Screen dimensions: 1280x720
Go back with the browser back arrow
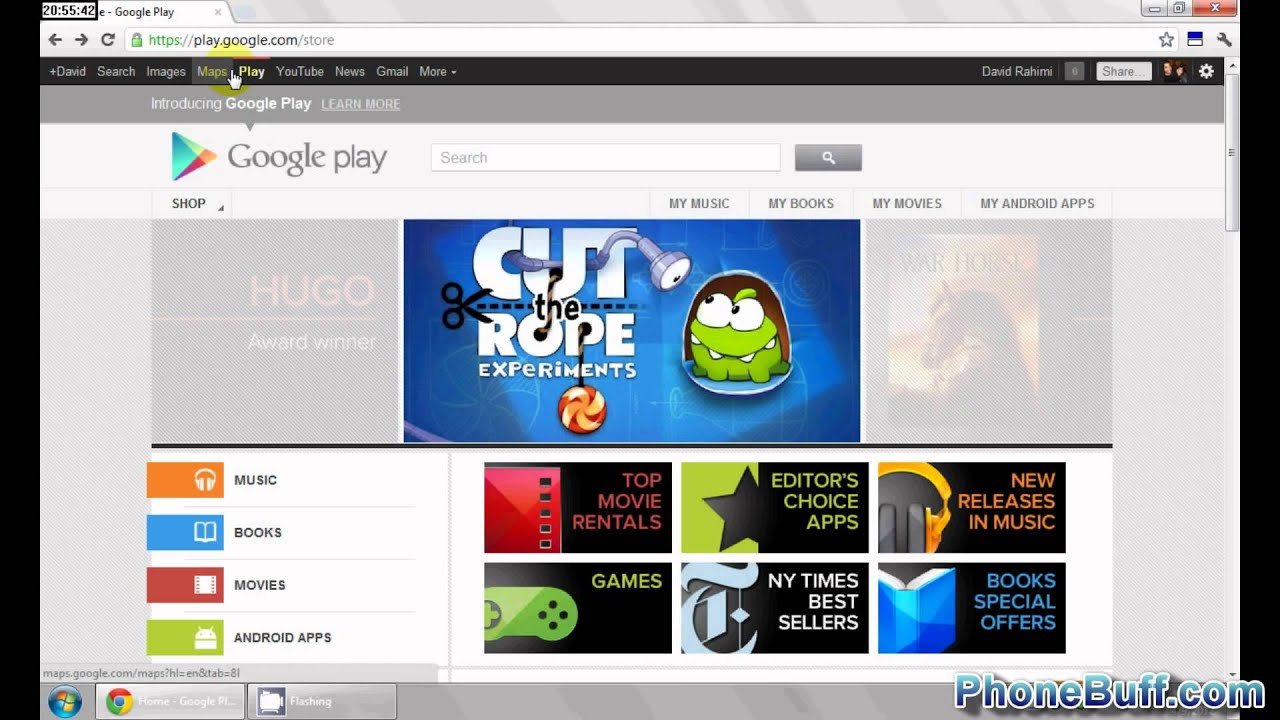coord(56,40)
